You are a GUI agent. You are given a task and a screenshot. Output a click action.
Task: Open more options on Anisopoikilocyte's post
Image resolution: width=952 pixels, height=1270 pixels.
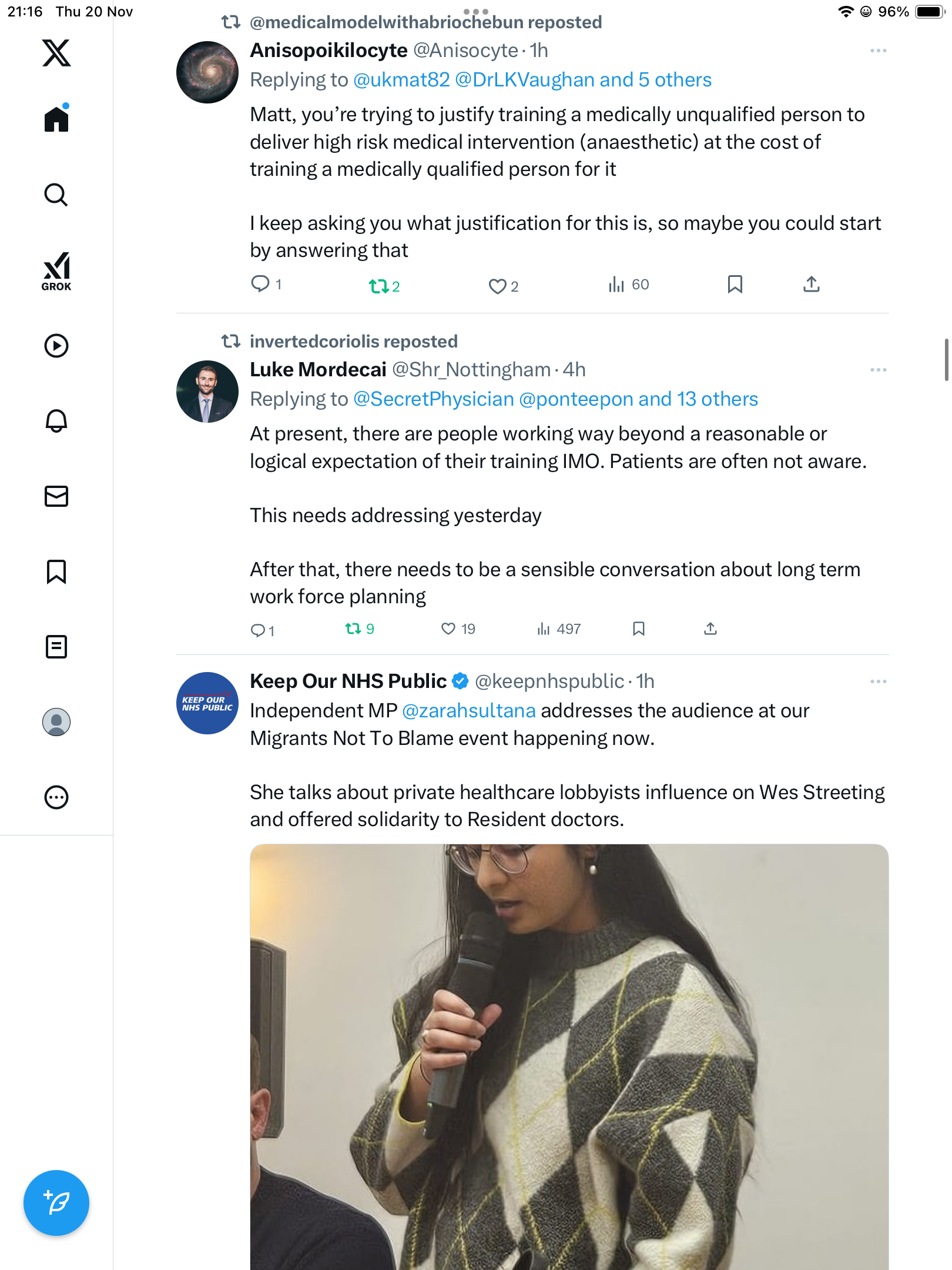pos(878,51)
